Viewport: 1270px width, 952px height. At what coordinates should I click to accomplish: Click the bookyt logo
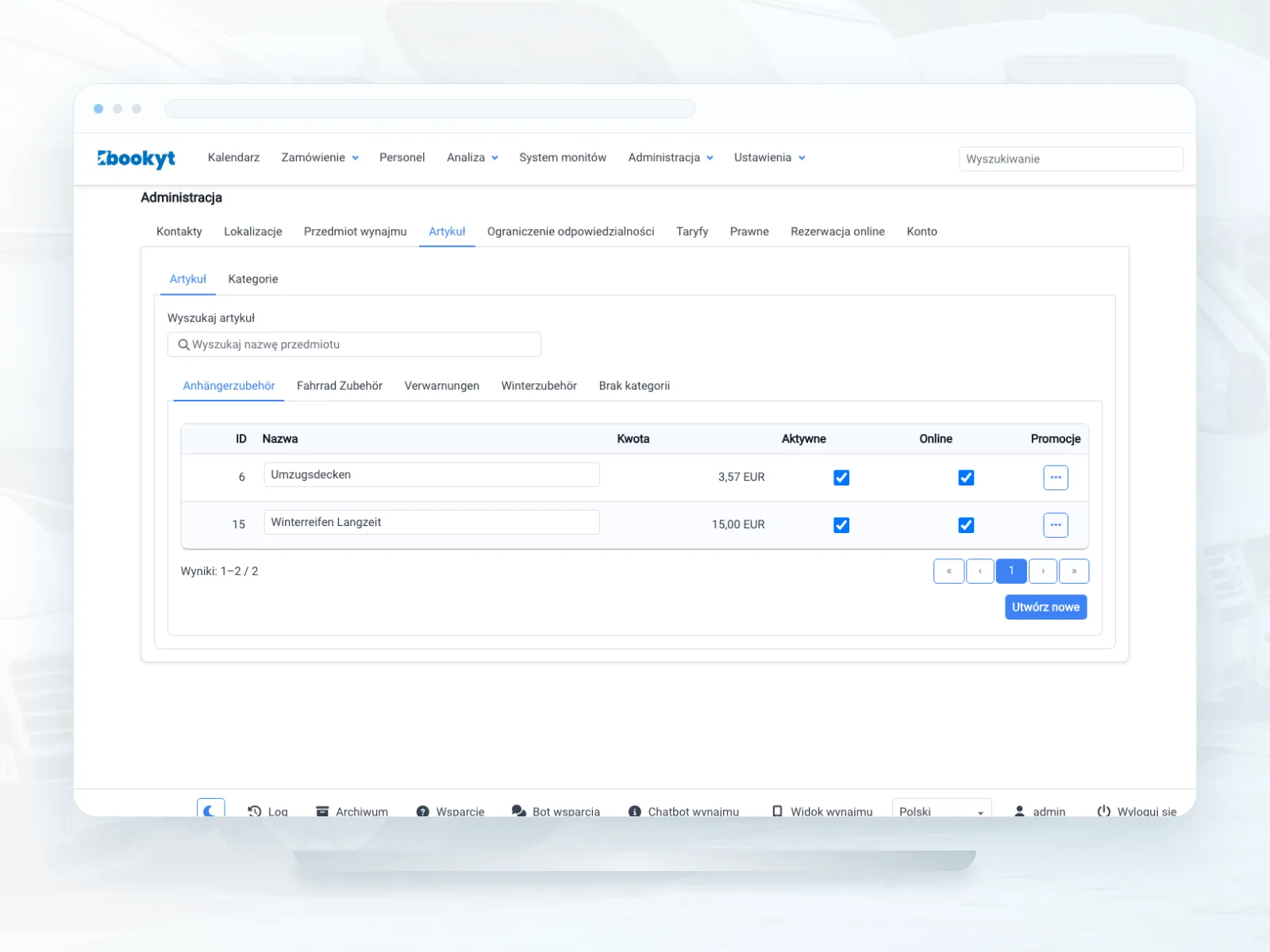(x=137, y=158)
